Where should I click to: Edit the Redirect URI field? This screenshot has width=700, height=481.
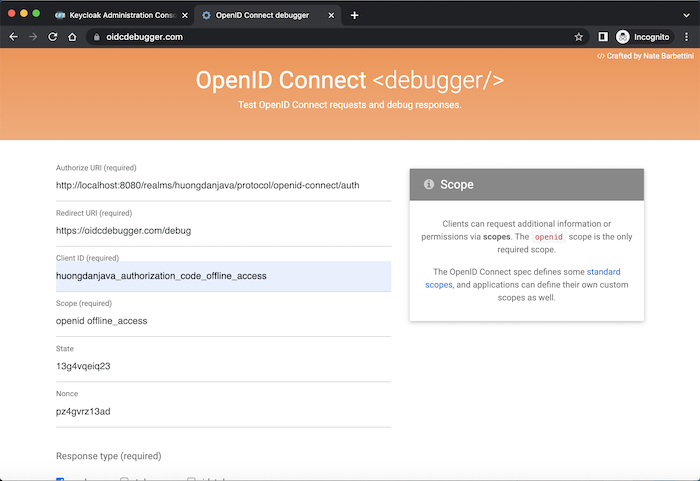click(x=223, y=230)
